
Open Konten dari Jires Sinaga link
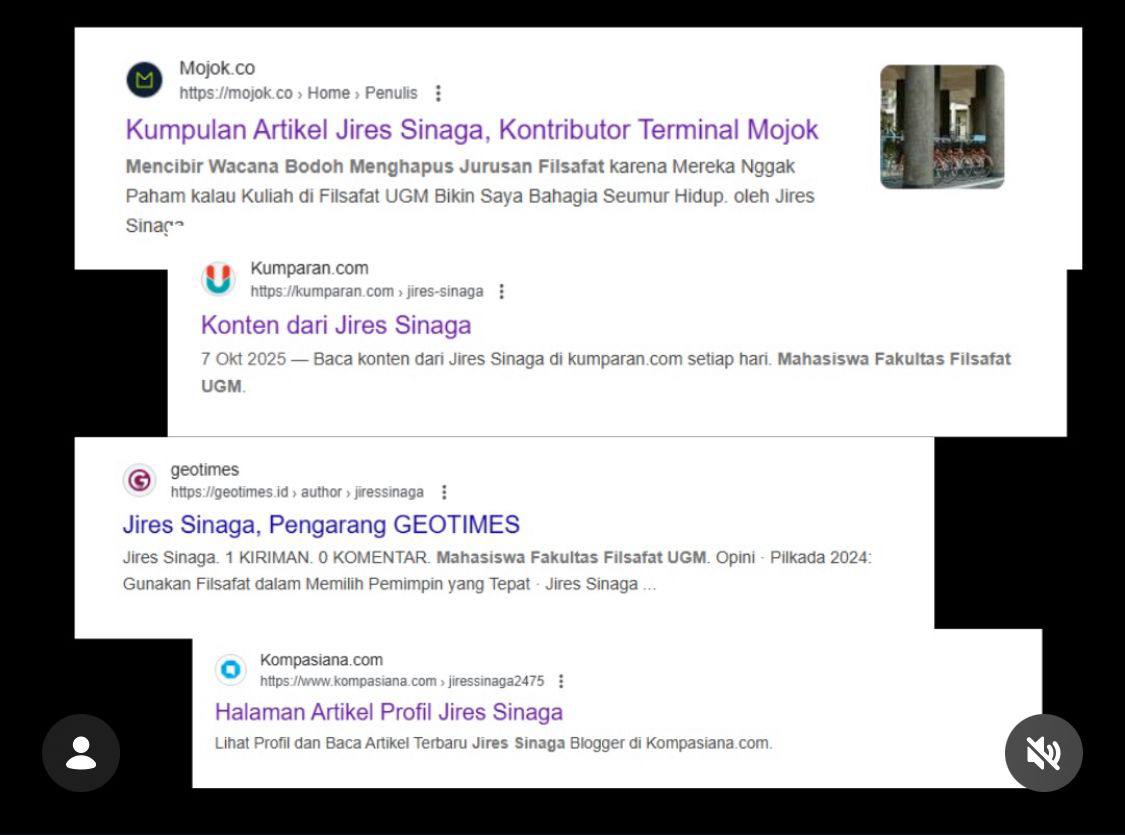(336, 325)
